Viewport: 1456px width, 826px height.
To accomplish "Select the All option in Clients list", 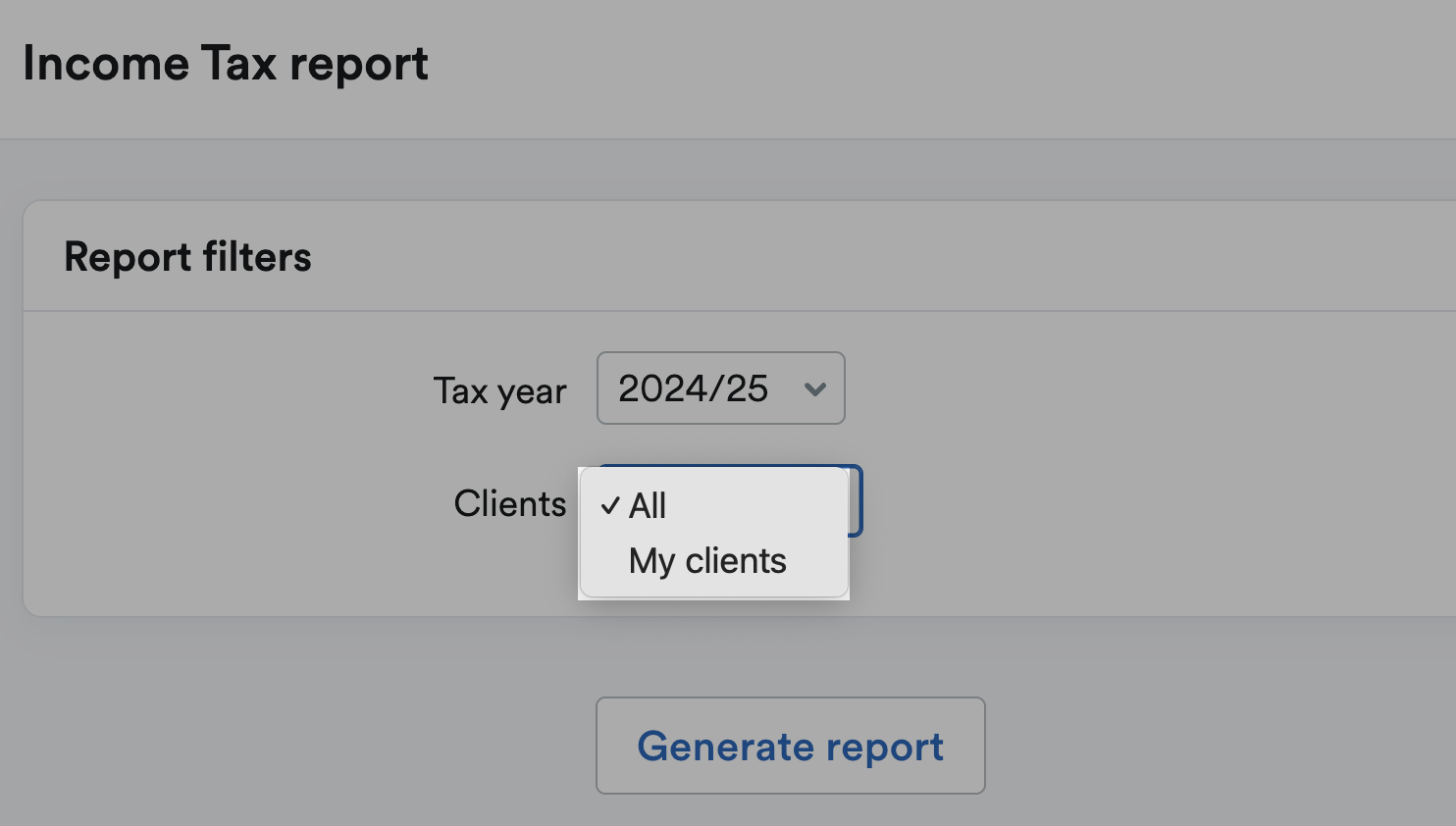I will [713, 506].
